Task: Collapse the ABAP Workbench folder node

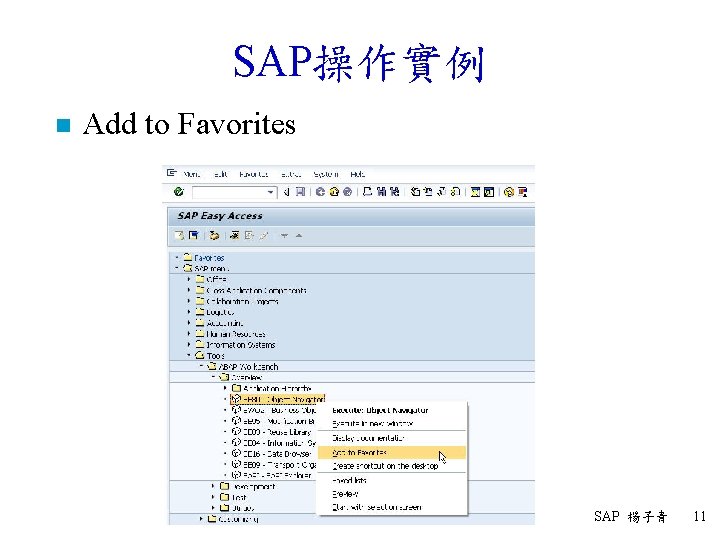Action: [201, 366]
